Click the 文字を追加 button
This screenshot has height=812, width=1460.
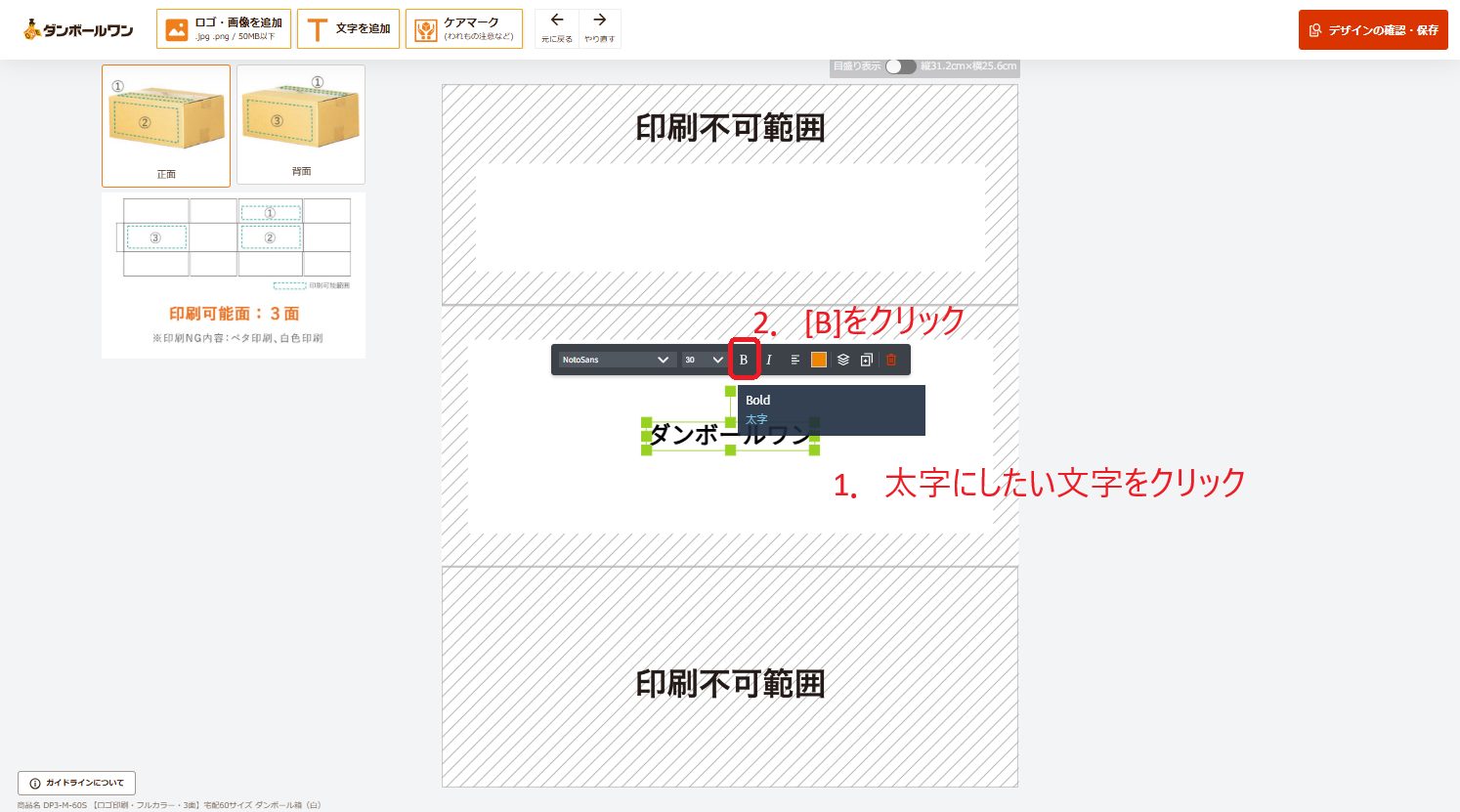click(348, 29)
